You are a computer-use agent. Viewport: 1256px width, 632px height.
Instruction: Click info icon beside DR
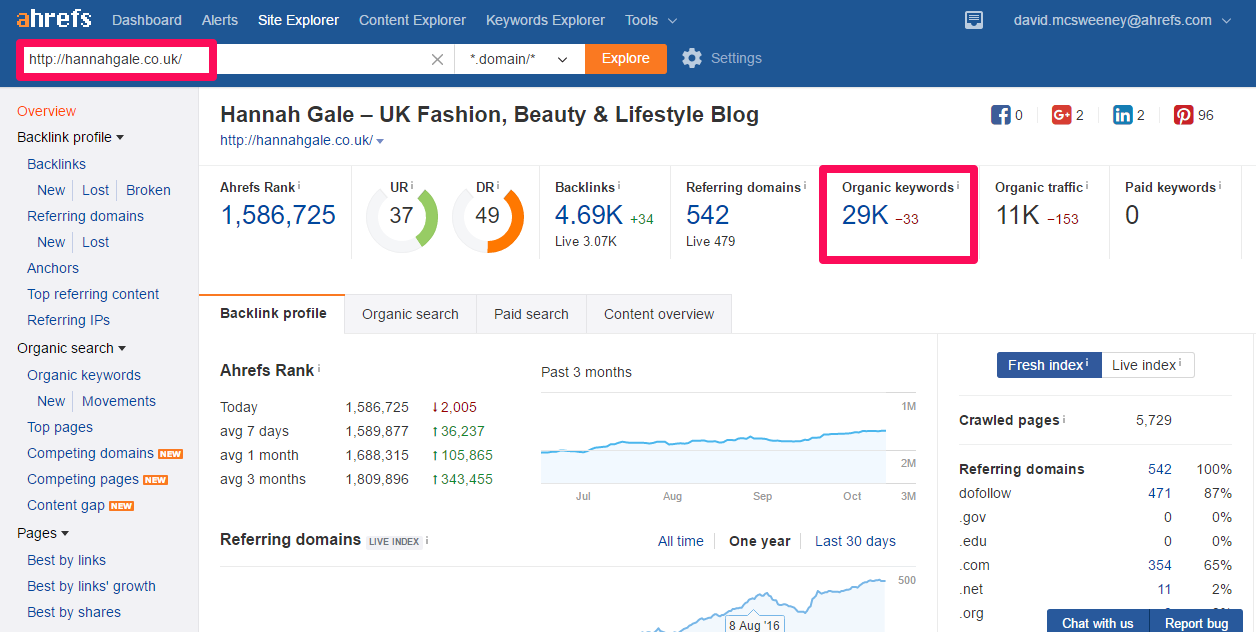(498, 186)
